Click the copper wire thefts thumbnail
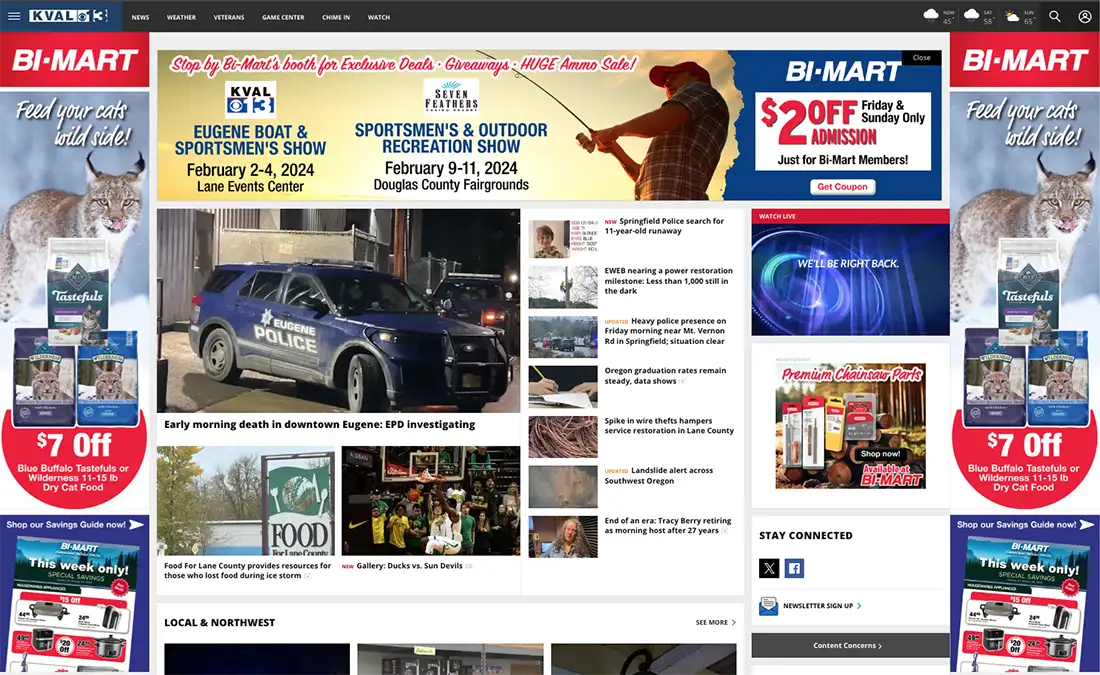This screenshot has height=675, width=1100. 563,436
